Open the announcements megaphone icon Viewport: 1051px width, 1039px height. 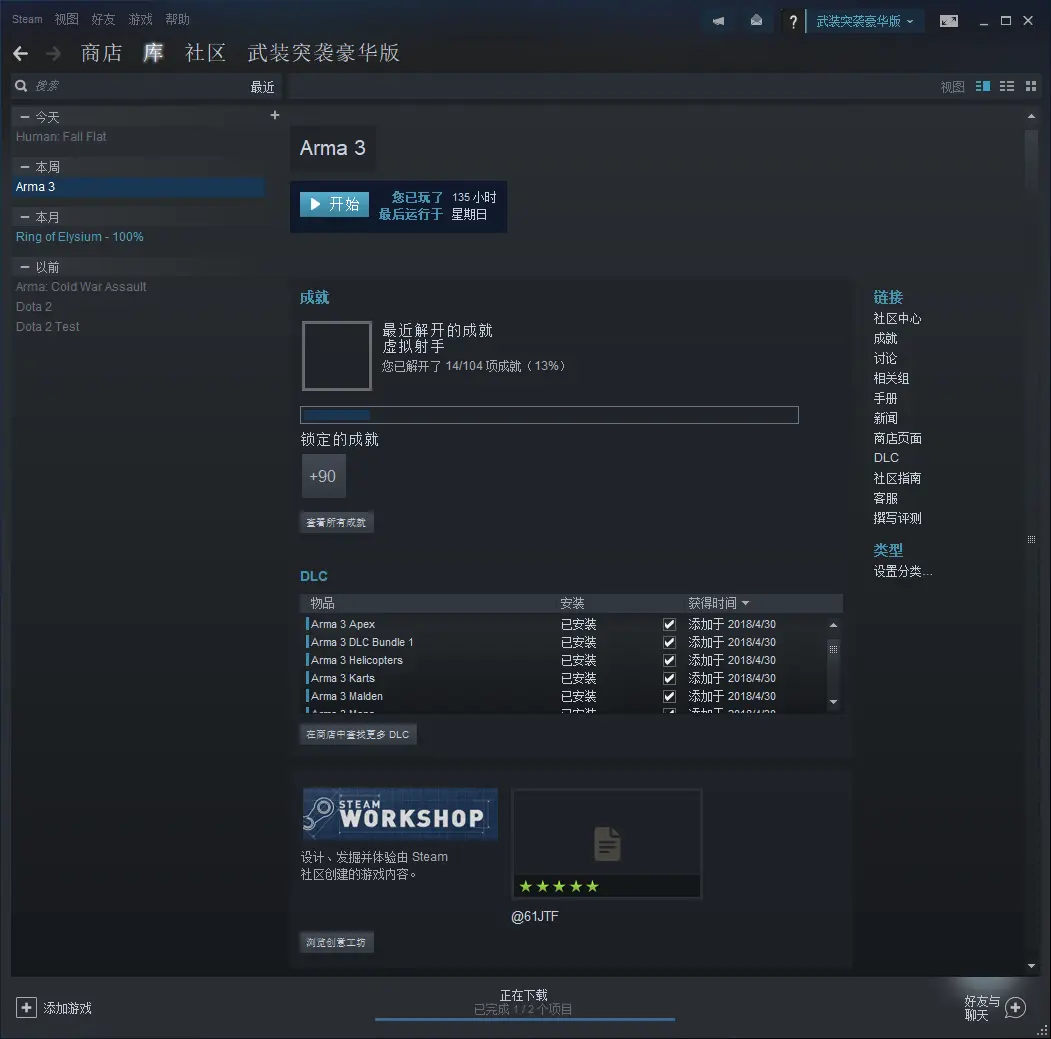pos(719,21)
